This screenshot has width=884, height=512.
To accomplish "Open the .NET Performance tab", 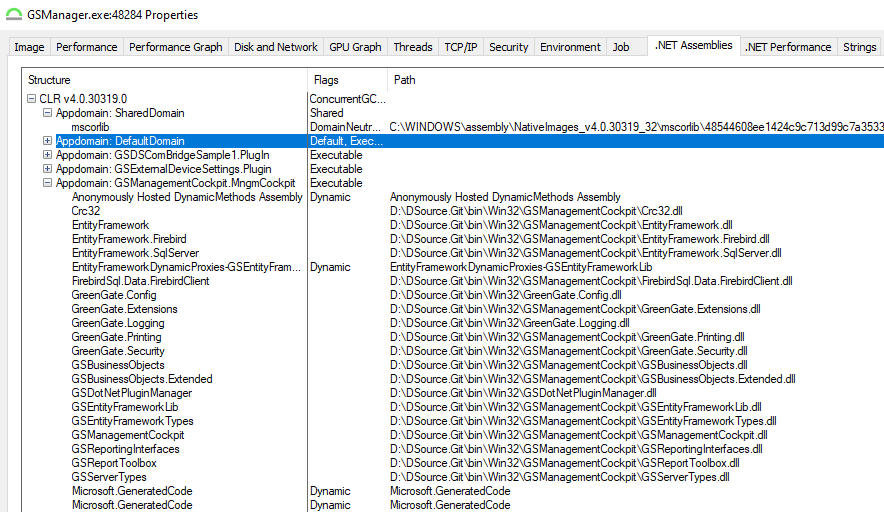I will tap(788, 47).
